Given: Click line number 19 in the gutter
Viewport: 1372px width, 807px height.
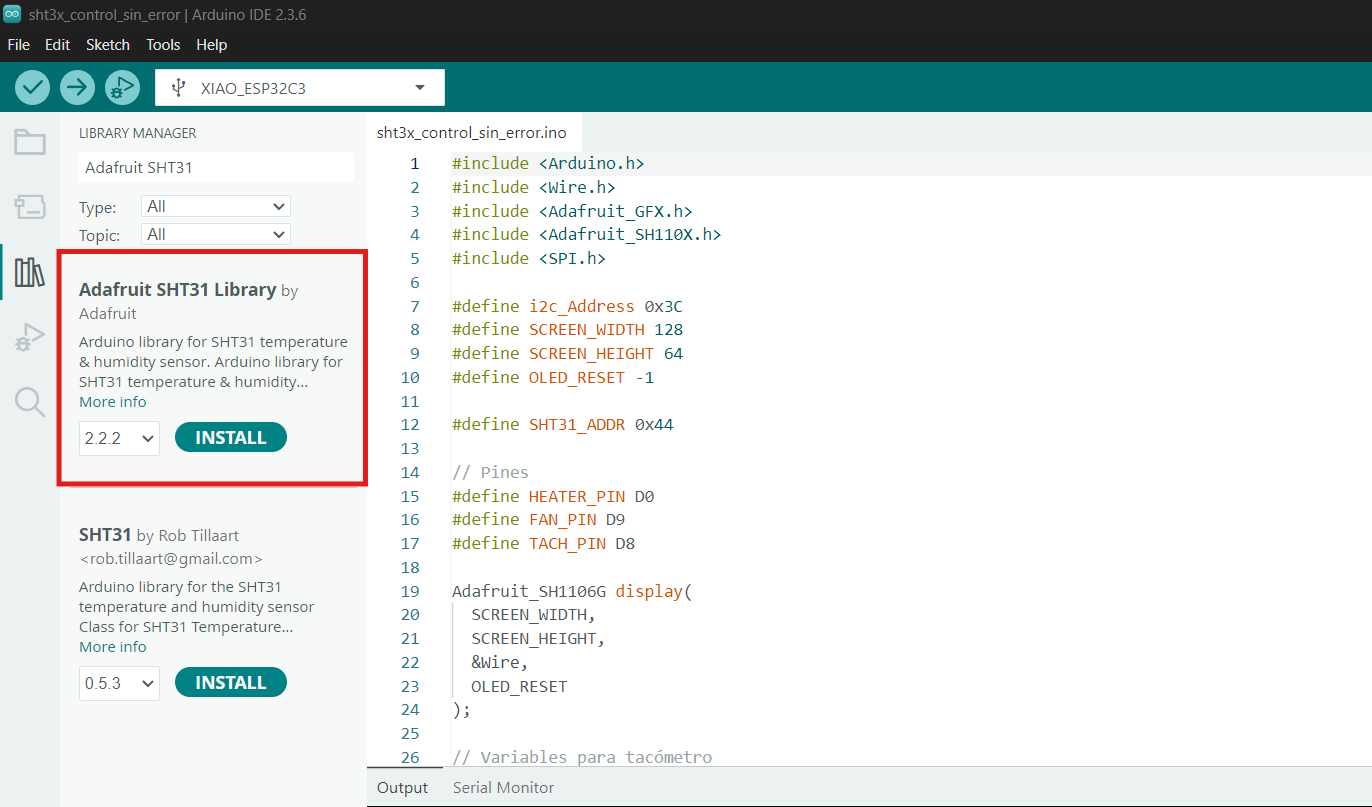Looking at the screenshot, I should pyautogui.click(x=409, y=591).
